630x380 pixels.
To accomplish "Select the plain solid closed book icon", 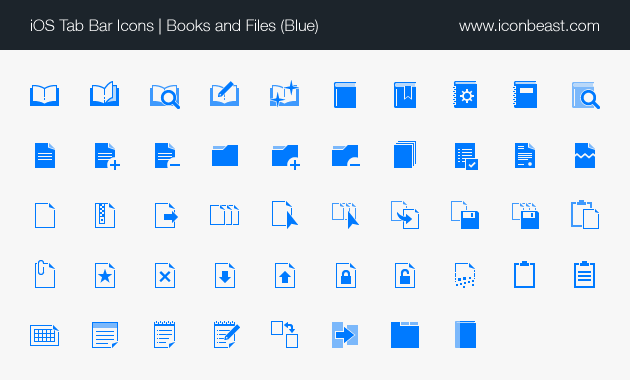I will 345,95.
